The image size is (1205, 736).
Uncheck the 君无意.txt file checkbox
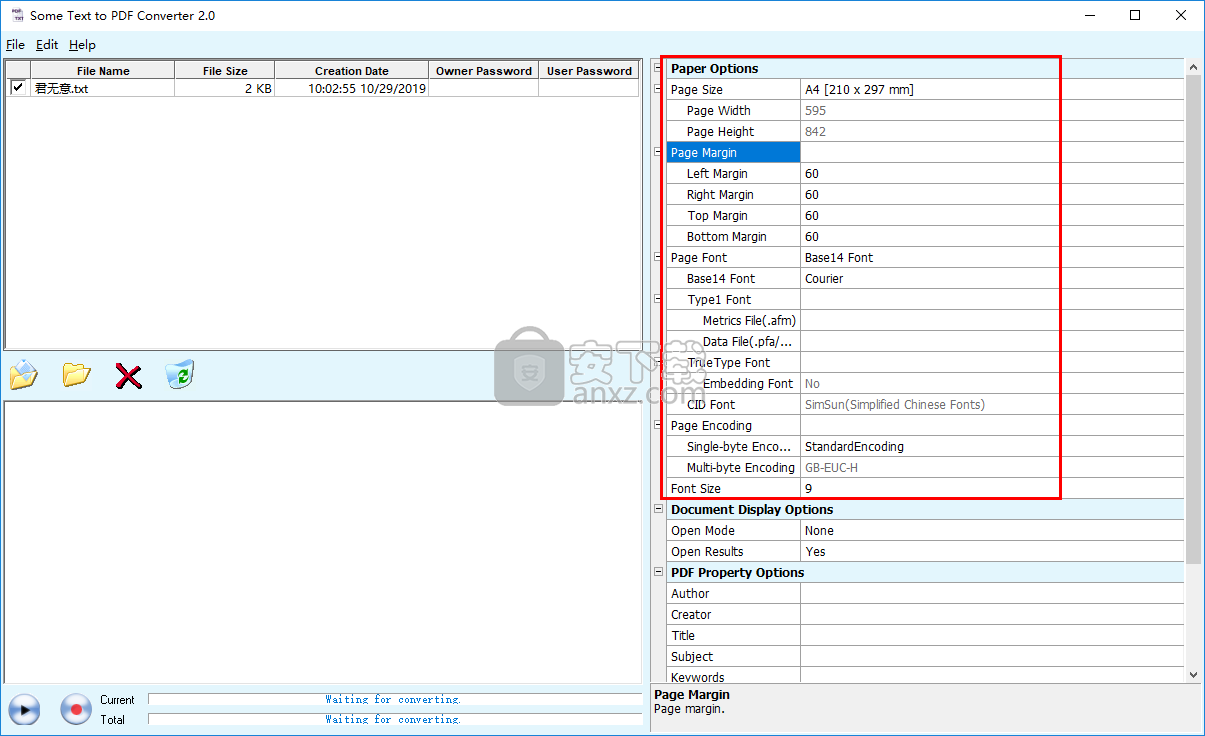click(17, 88)
